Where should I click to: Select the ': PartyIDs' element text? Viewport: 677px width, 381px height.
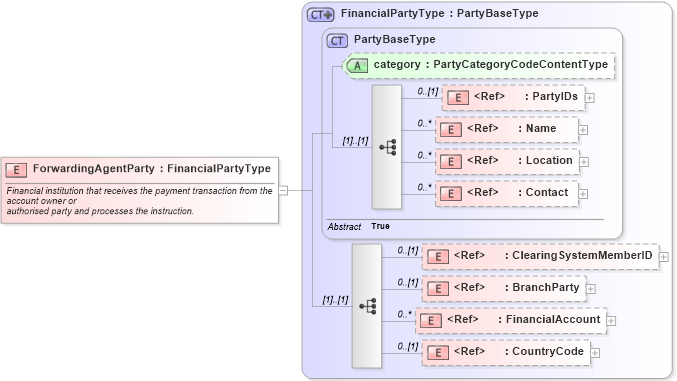[551, 96]
